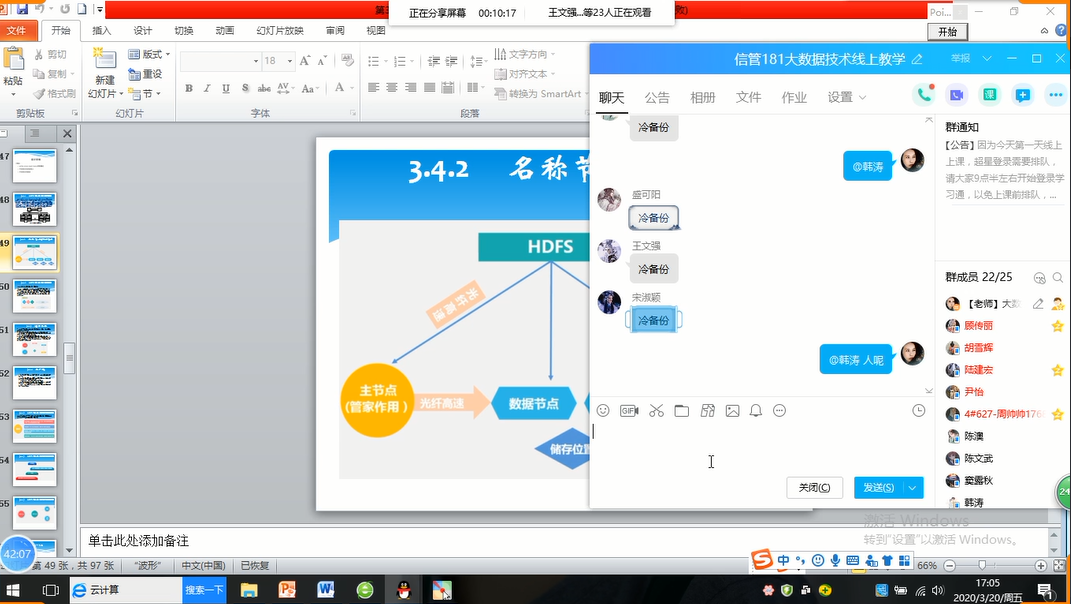Click the GIF recording icon
Screen dimensions: 1071x604
629,411
